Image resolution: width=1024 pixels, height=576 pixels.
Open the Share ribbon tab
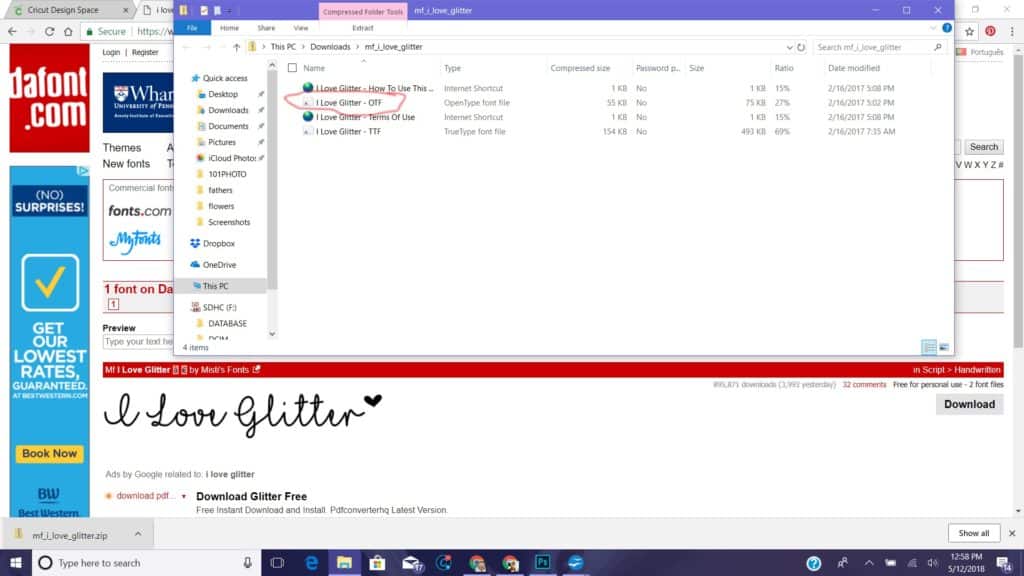266,28
